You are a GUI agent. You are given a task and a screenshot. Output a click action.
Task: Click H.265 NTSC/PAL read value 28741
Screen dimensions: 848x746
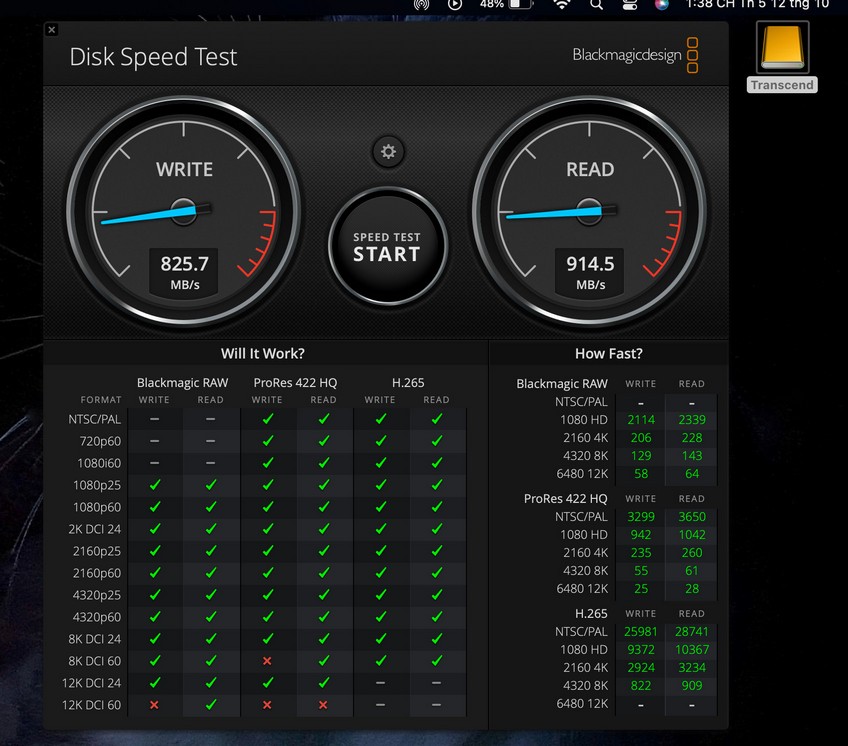[692, 632]
